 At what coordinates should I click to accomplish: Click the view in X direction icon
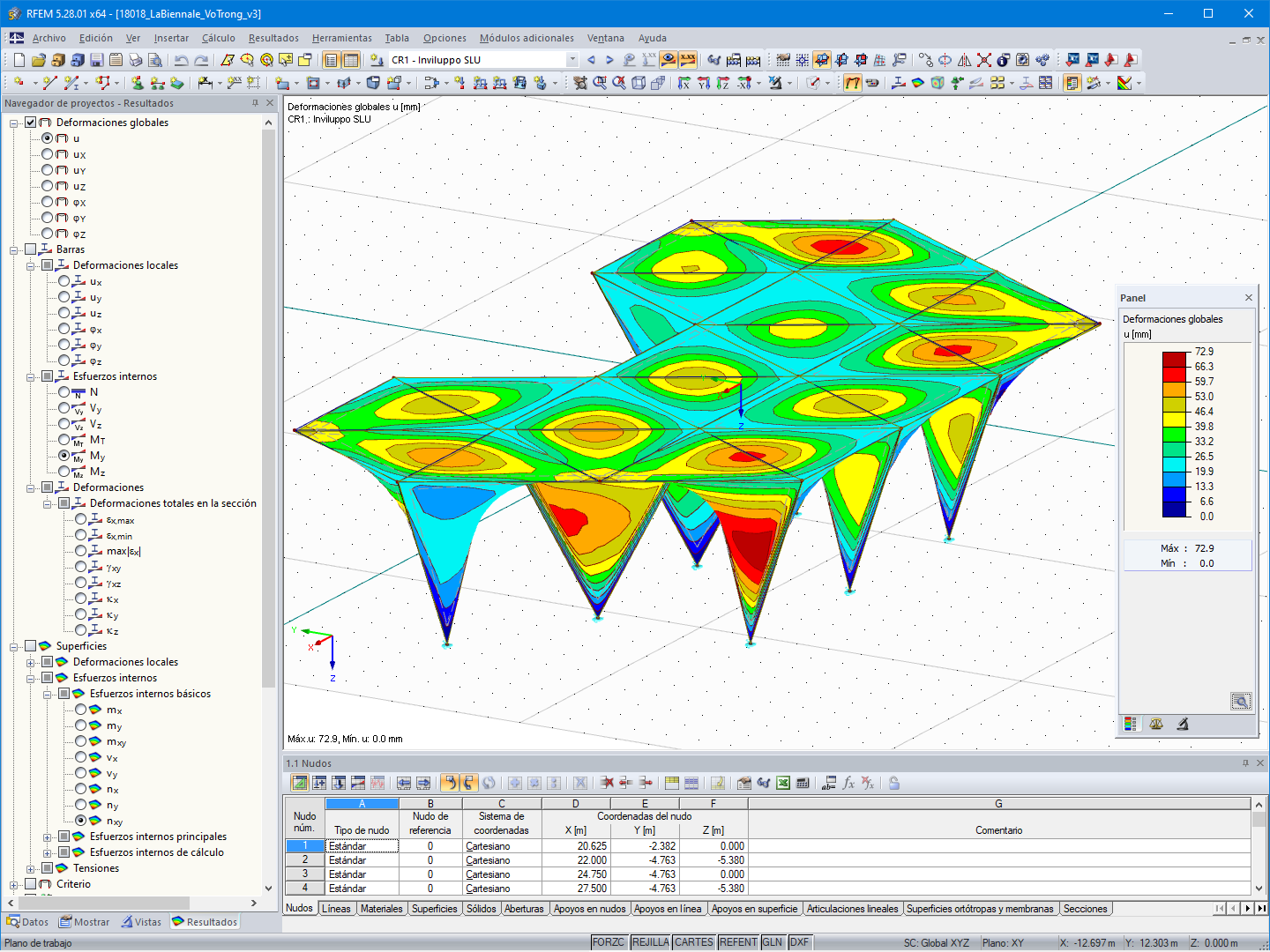[x=684, y=83]
